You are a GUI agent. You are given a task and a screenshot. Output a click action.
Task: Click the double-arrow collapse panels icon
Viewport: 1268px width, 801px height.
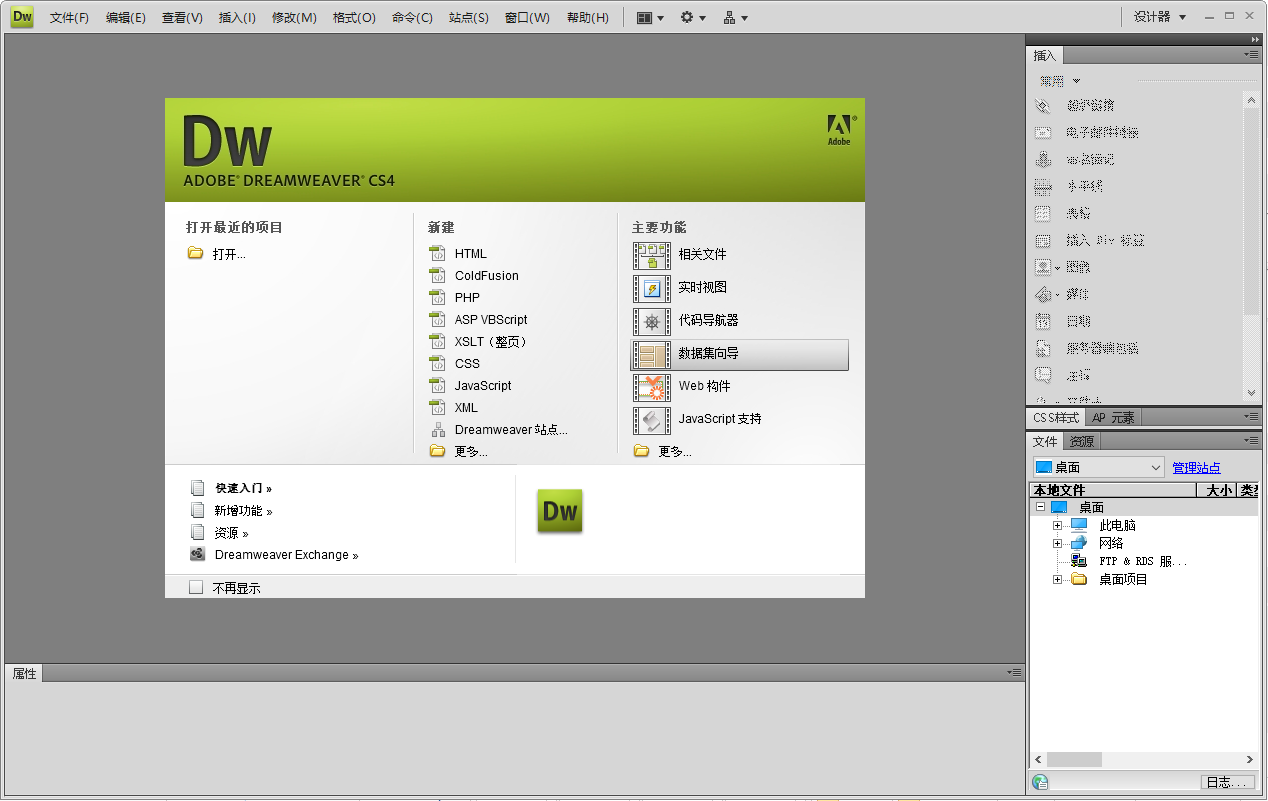1255,39
